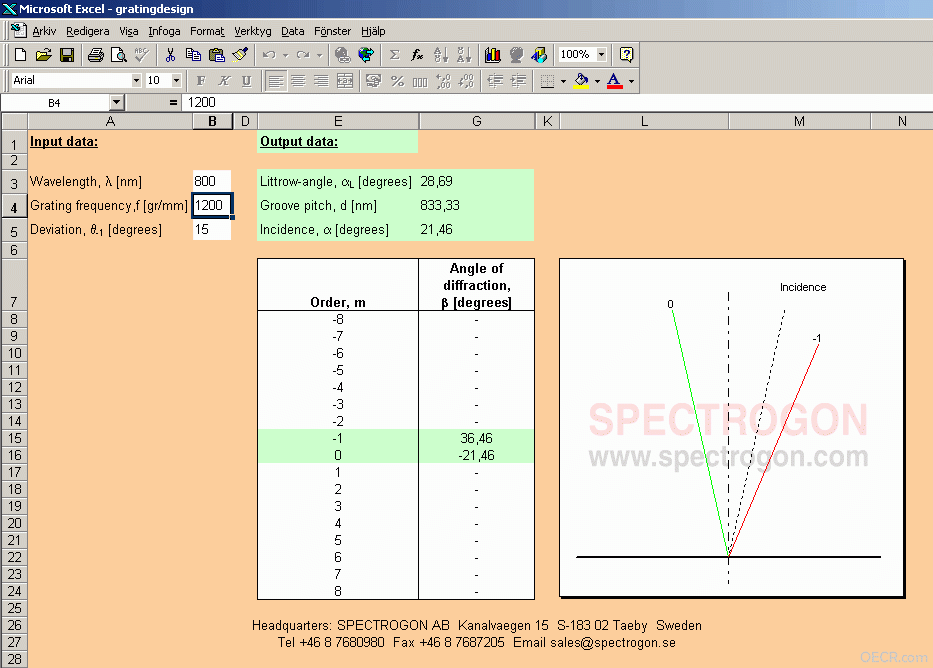The height and width of the screenshot is (668, 933).
Task: Open the Chart Wizard icon
Action: point(493,55)
